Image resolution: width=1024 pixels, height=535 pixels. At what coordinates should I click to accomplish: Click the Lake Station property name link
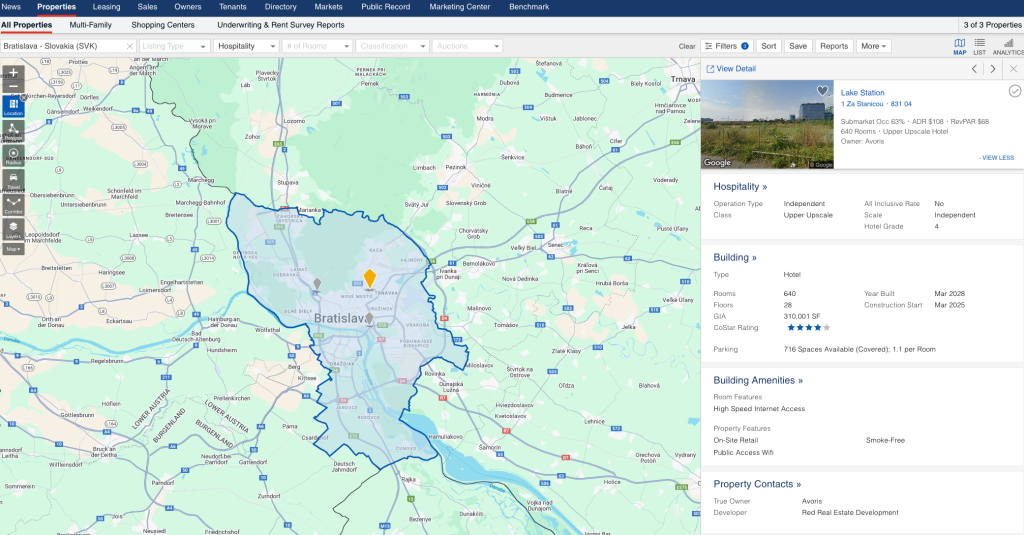[863, 93]
